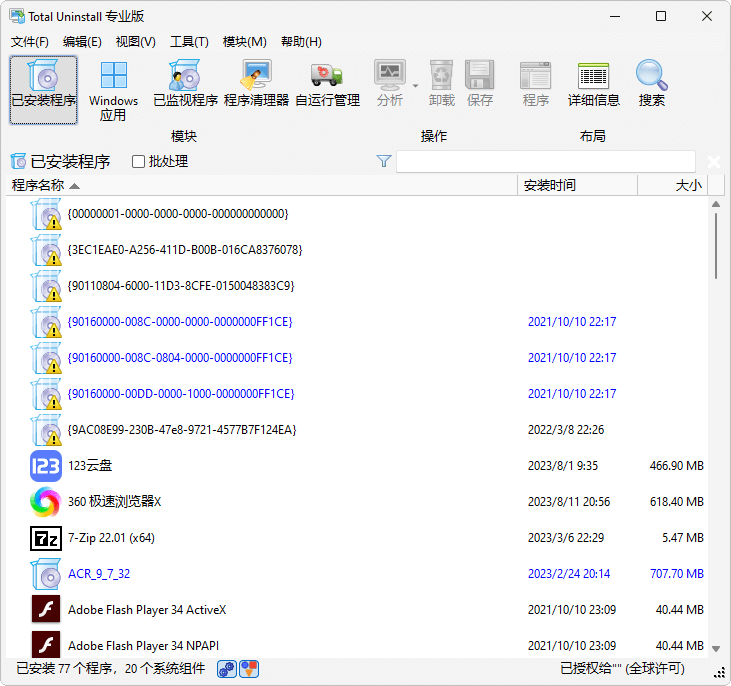
Task: Click the Flash Player NPAPI icon
Action: click(46, 645)
